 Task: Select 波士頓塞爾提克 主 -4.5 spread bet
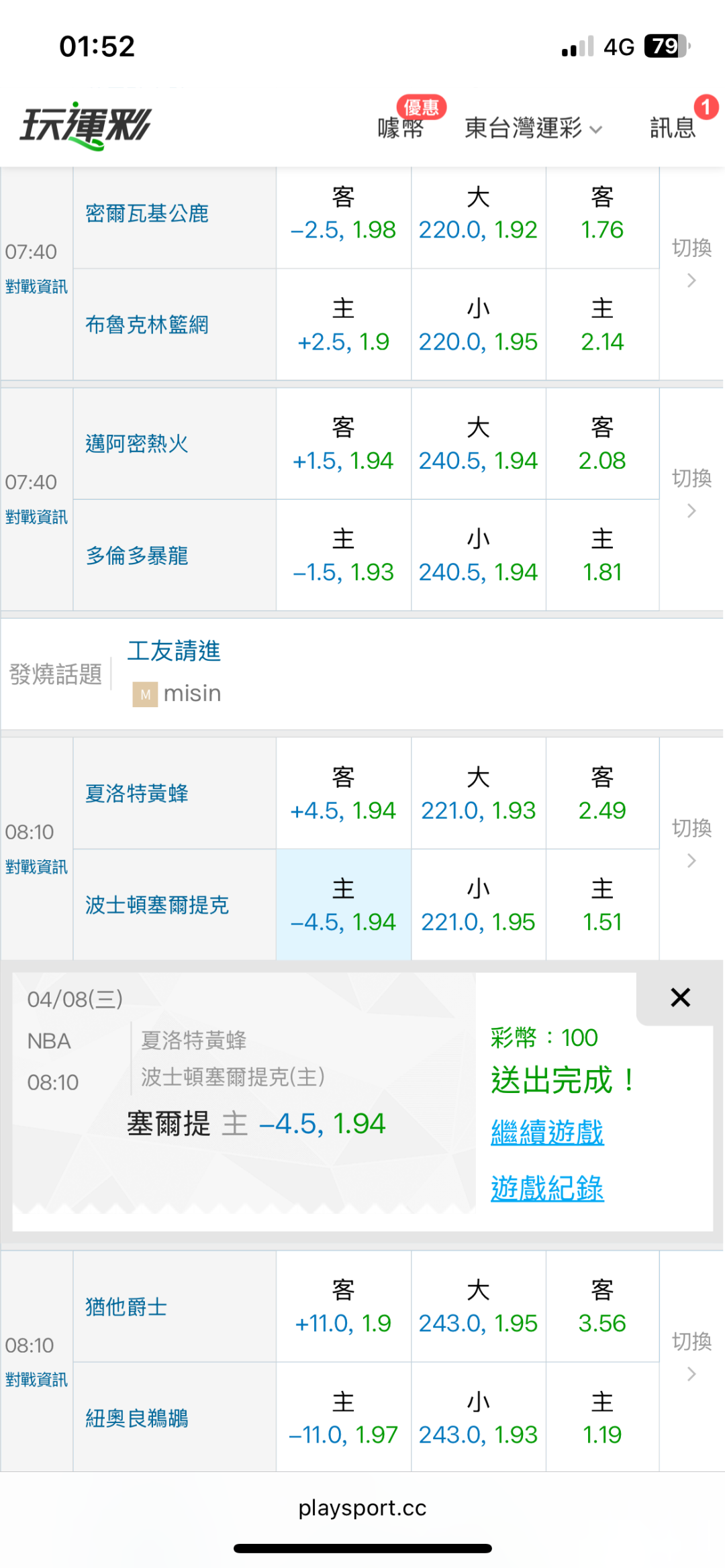343,905
